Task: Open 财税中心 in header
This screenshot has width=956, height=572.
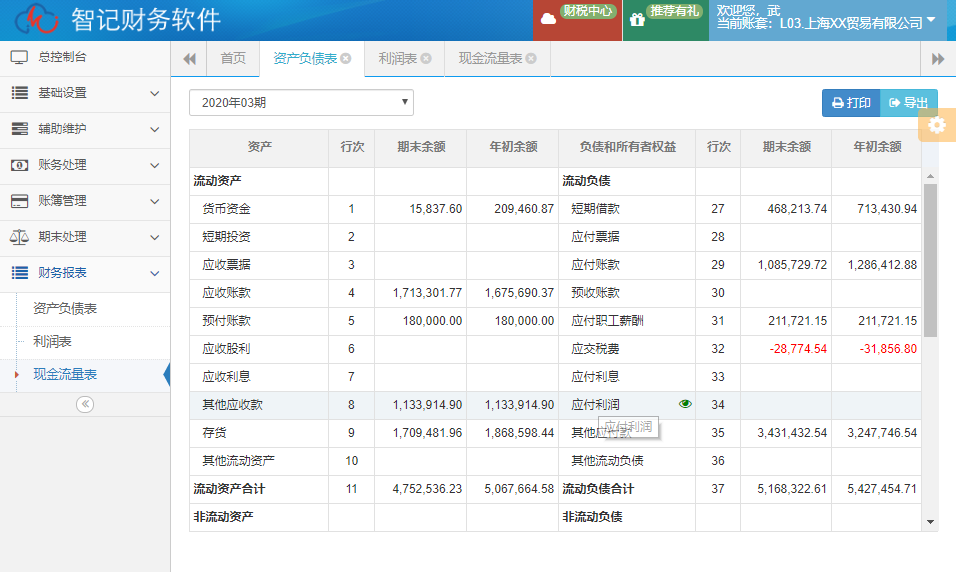Action: coord(577,20)
